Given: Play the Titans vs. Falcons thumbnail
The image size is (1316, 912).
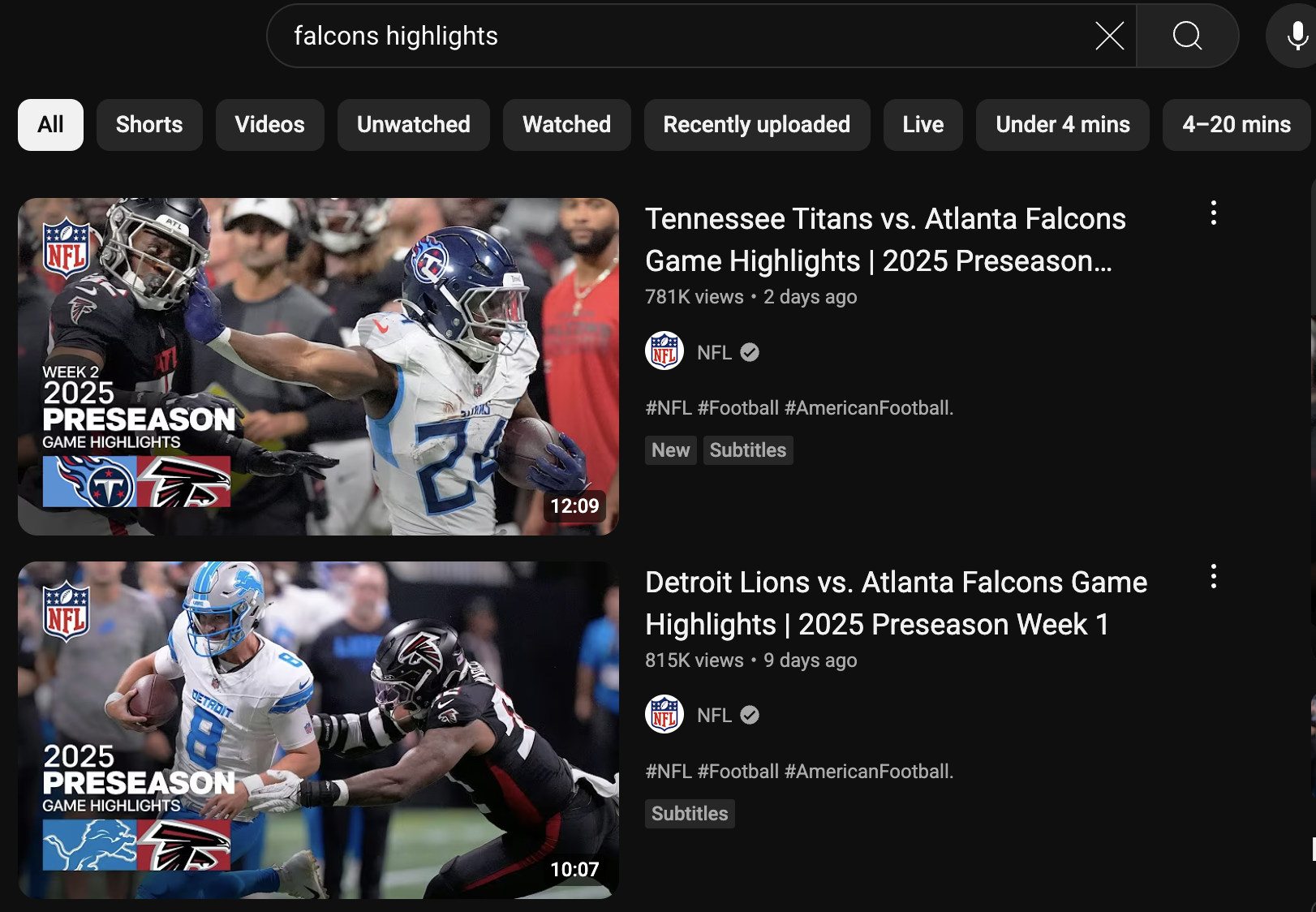Looking at the screenshot, I should point(318,367).
